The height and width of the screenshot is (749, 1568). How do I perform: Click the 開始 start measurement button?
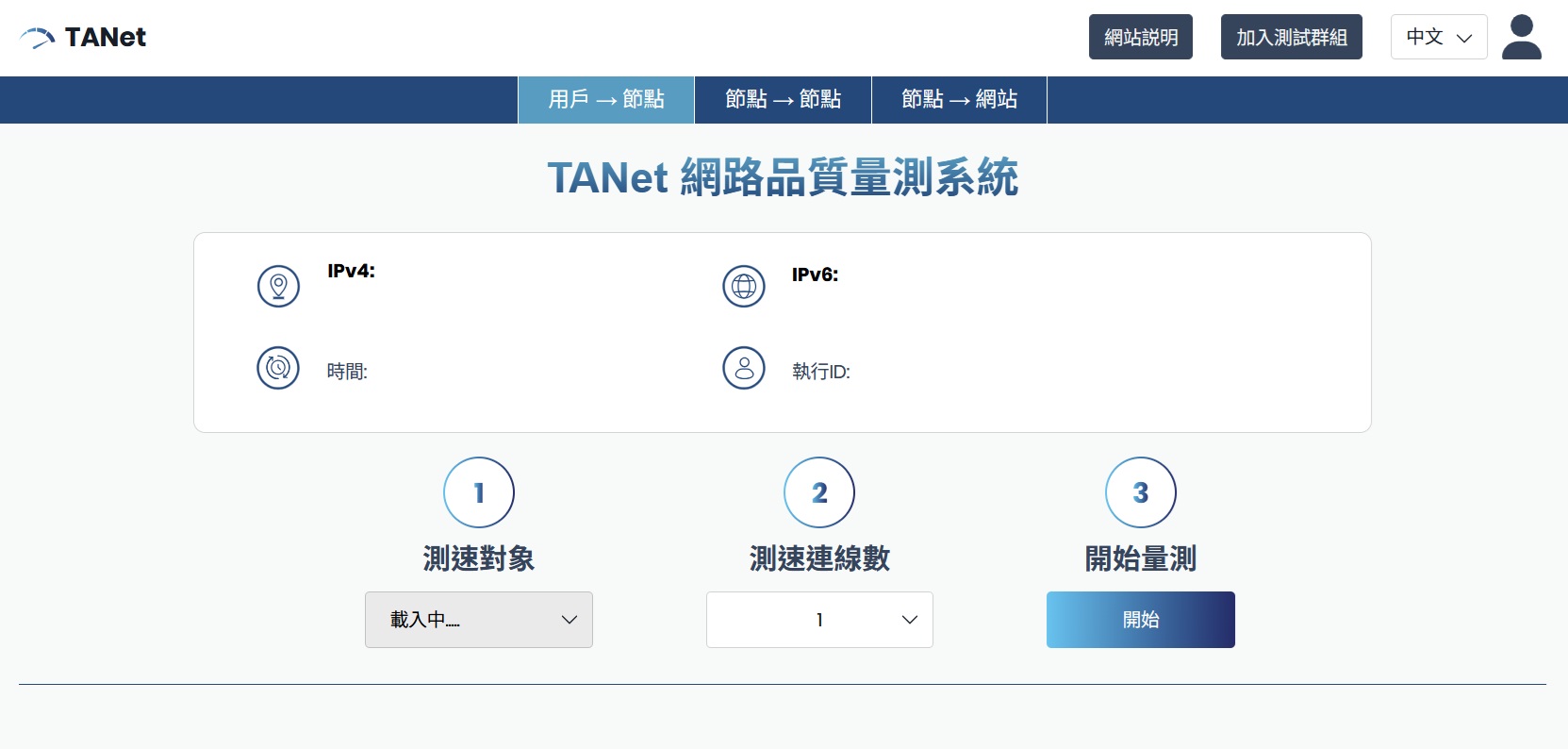[1141, 620]
